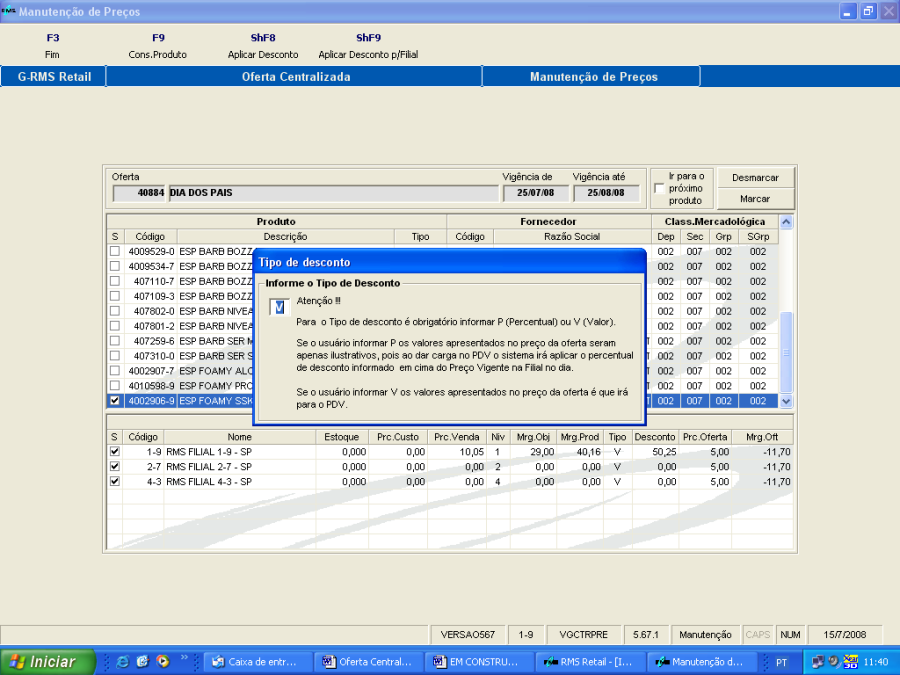Toggle Ir para o próximo produto checkbox
The width and height of the screenshot is (900, 675).
tap(660, 188)
